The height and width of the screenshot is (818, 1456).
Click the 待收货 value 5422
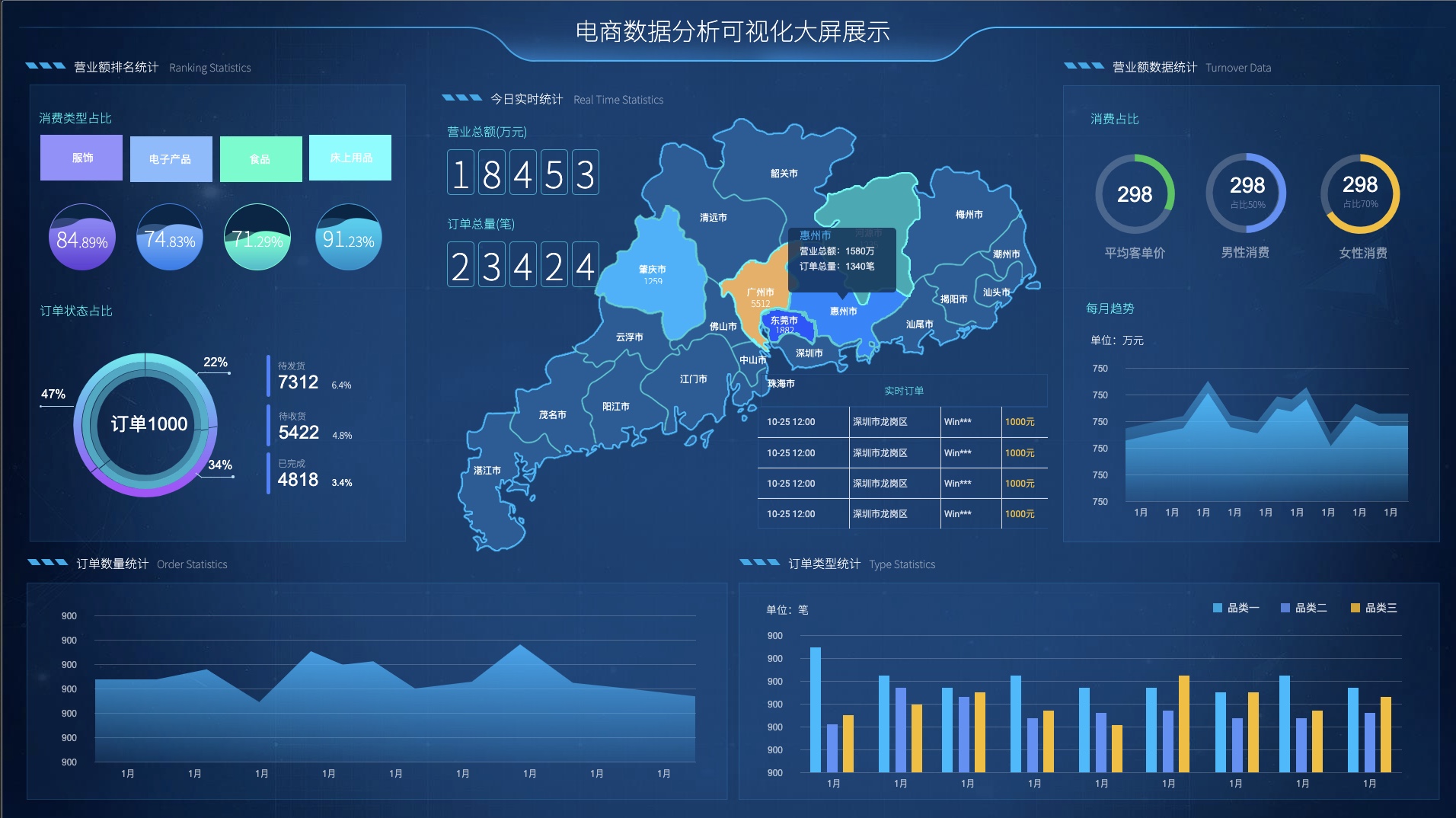pos(299,433)
